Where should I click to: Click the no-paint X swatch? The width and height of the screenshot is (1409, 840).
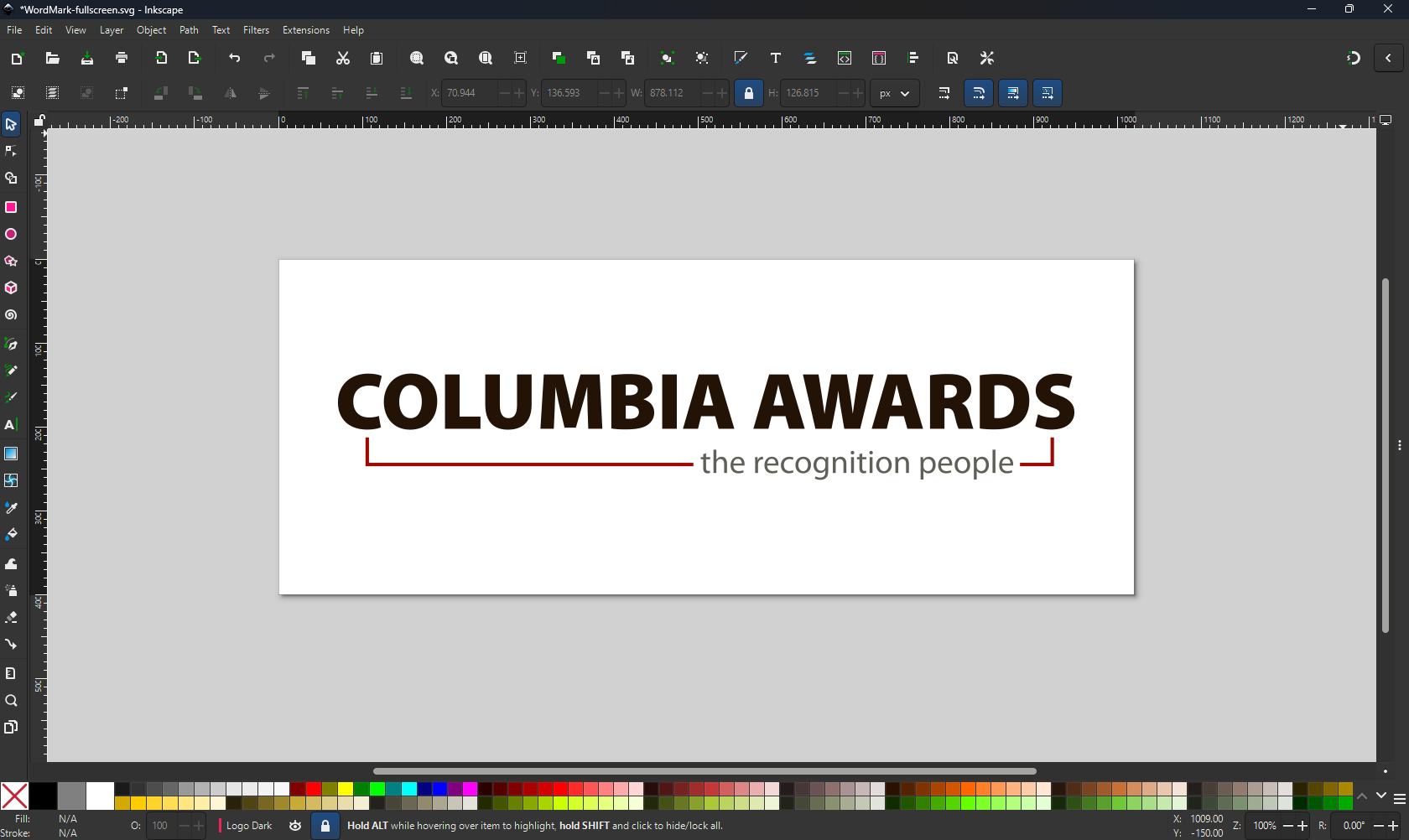pos(14,796)
